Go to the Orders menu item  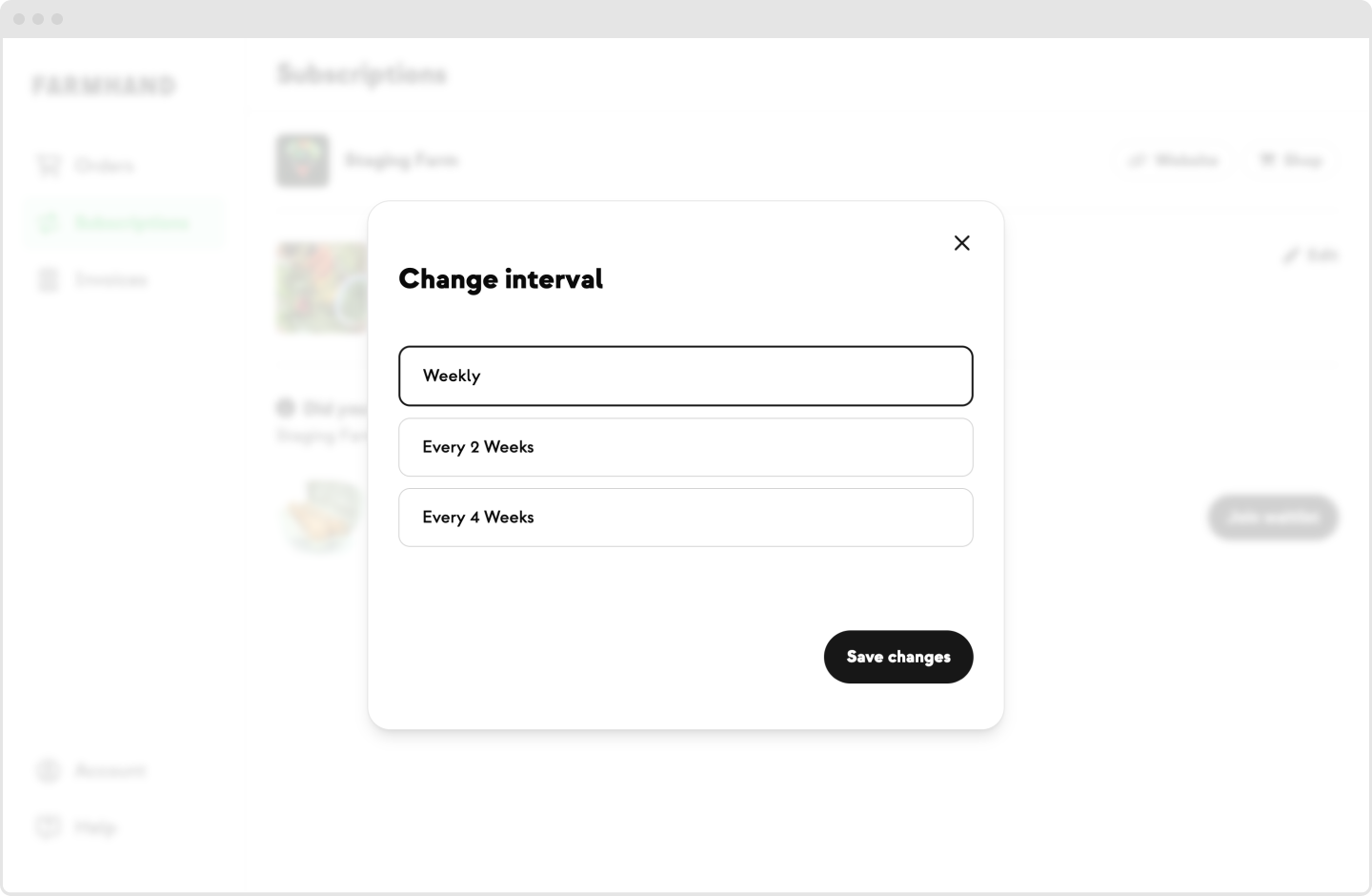click(105, 165)
